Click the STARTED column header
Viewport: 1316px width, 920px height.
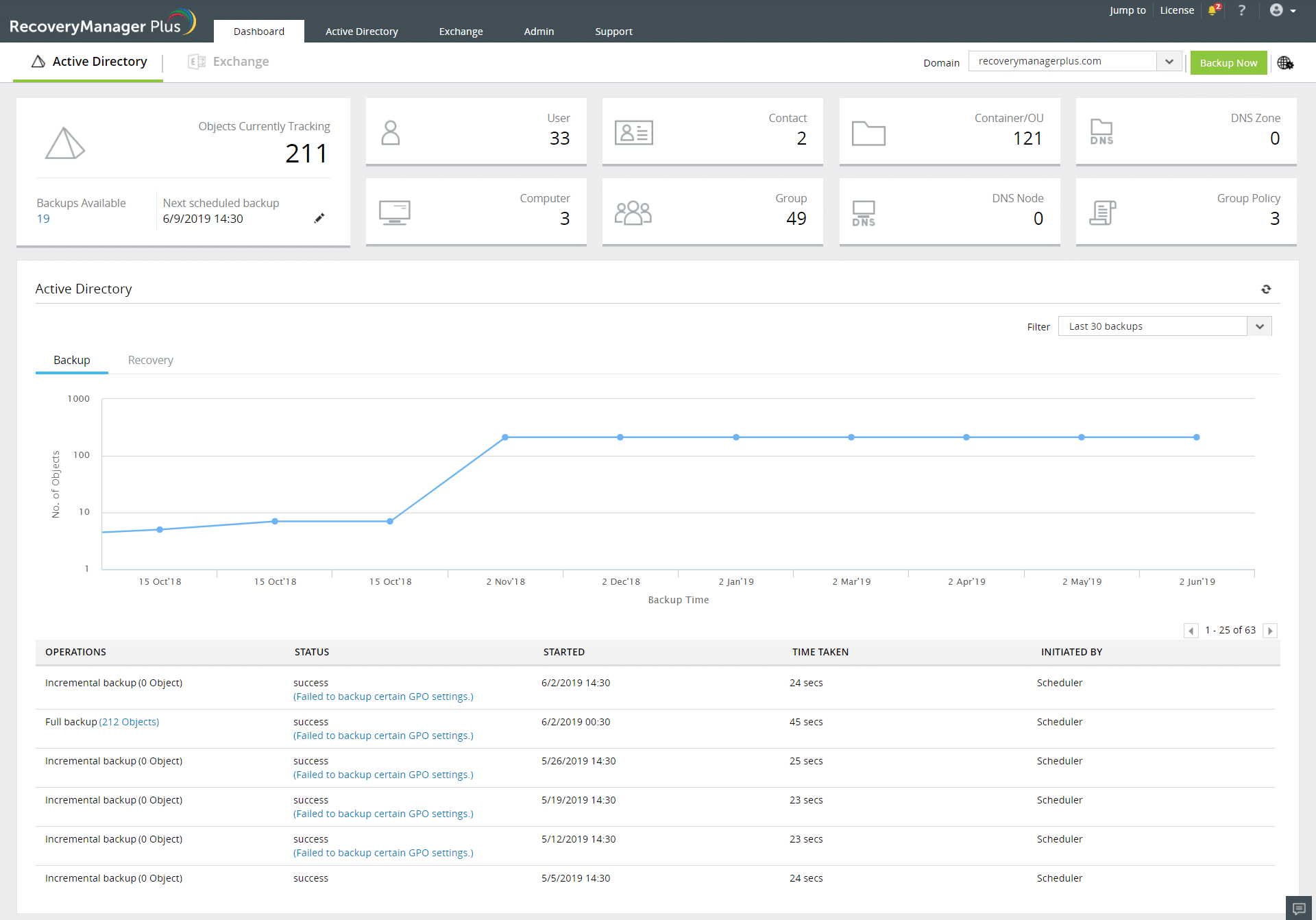click(564, 652)
